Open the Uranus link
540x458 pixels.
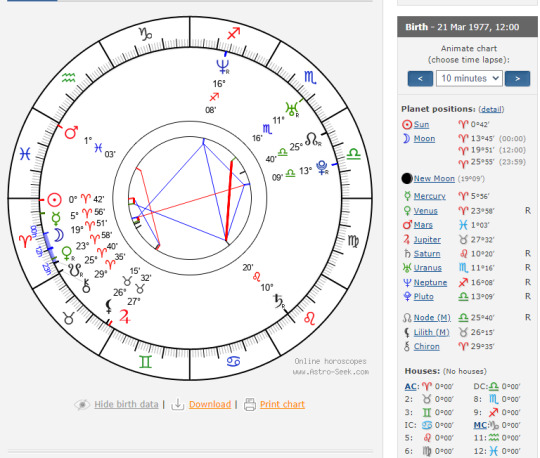tap(427, 268)
